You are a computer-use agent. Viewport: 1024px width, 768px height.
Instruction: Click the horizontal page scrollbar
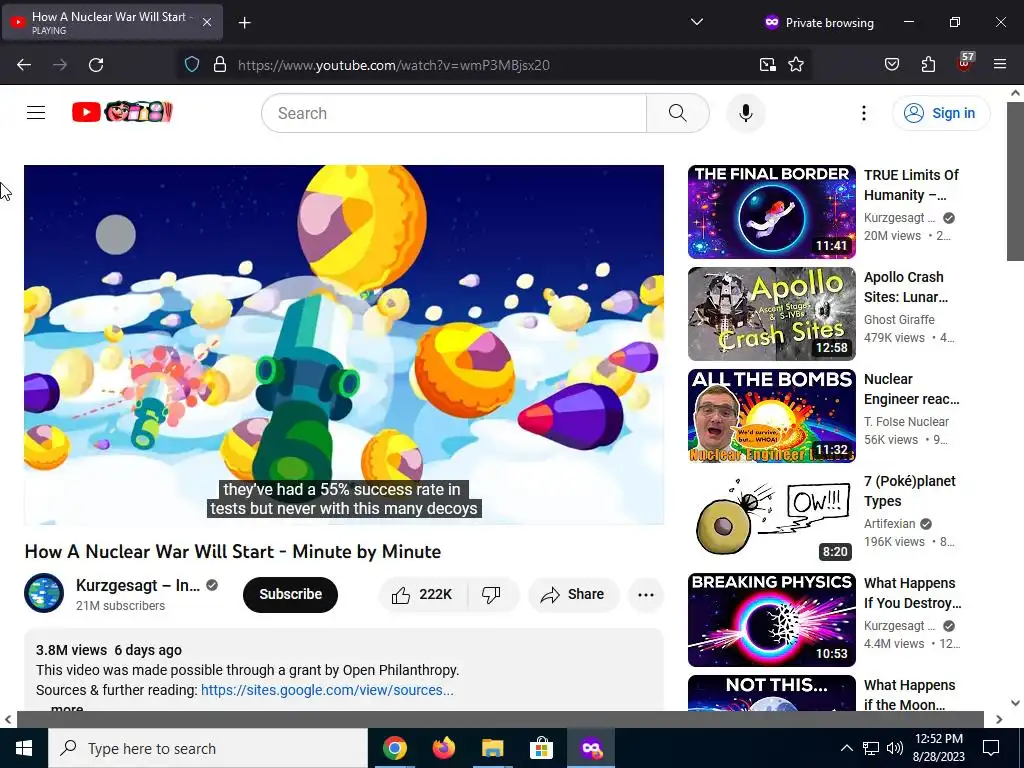(500, 719)
